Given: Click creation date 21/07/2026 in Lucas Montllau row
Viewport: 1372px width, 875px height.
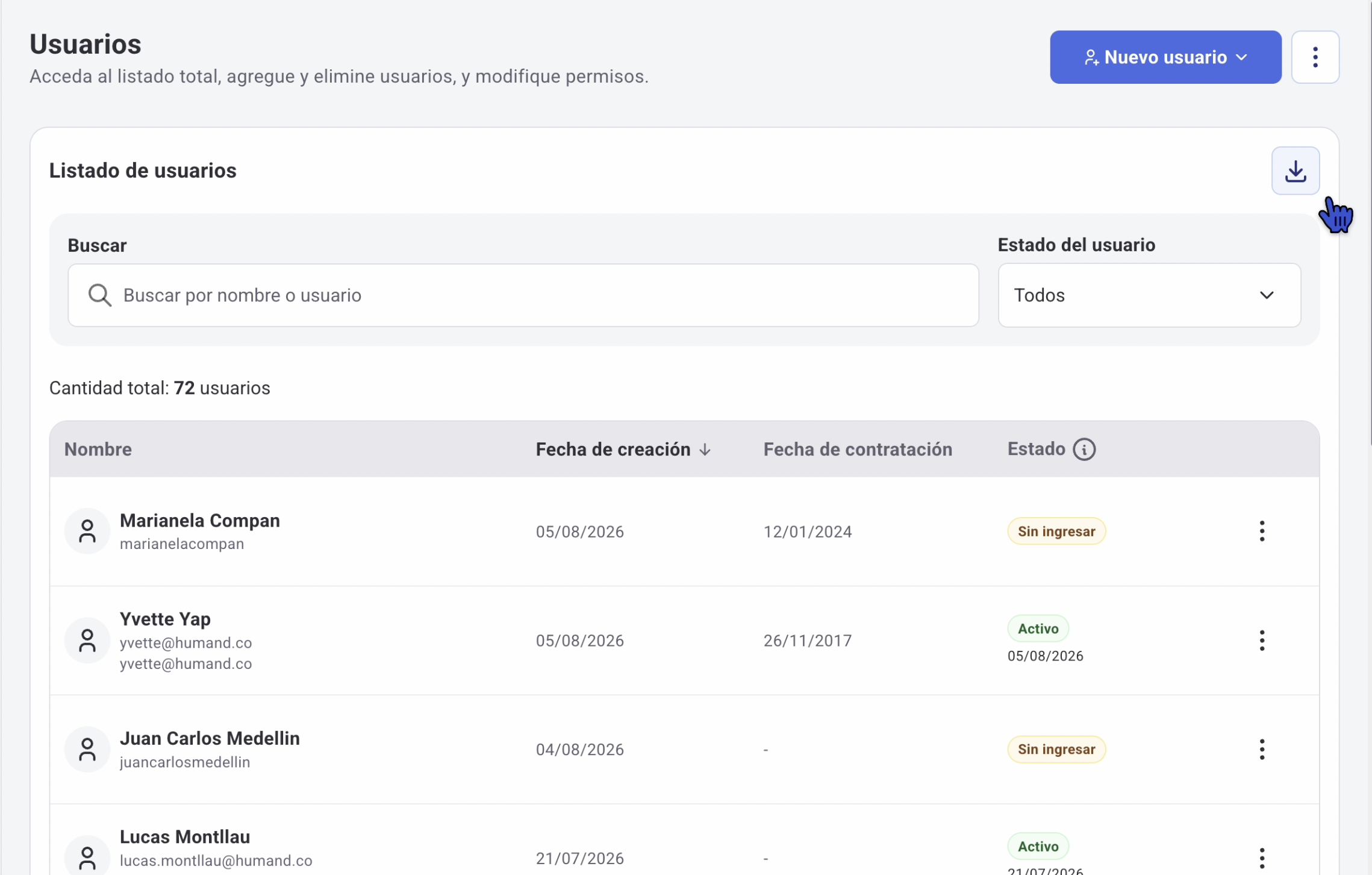Looking at the screenshot, I should pyautogui.click(x=579, y=858).
